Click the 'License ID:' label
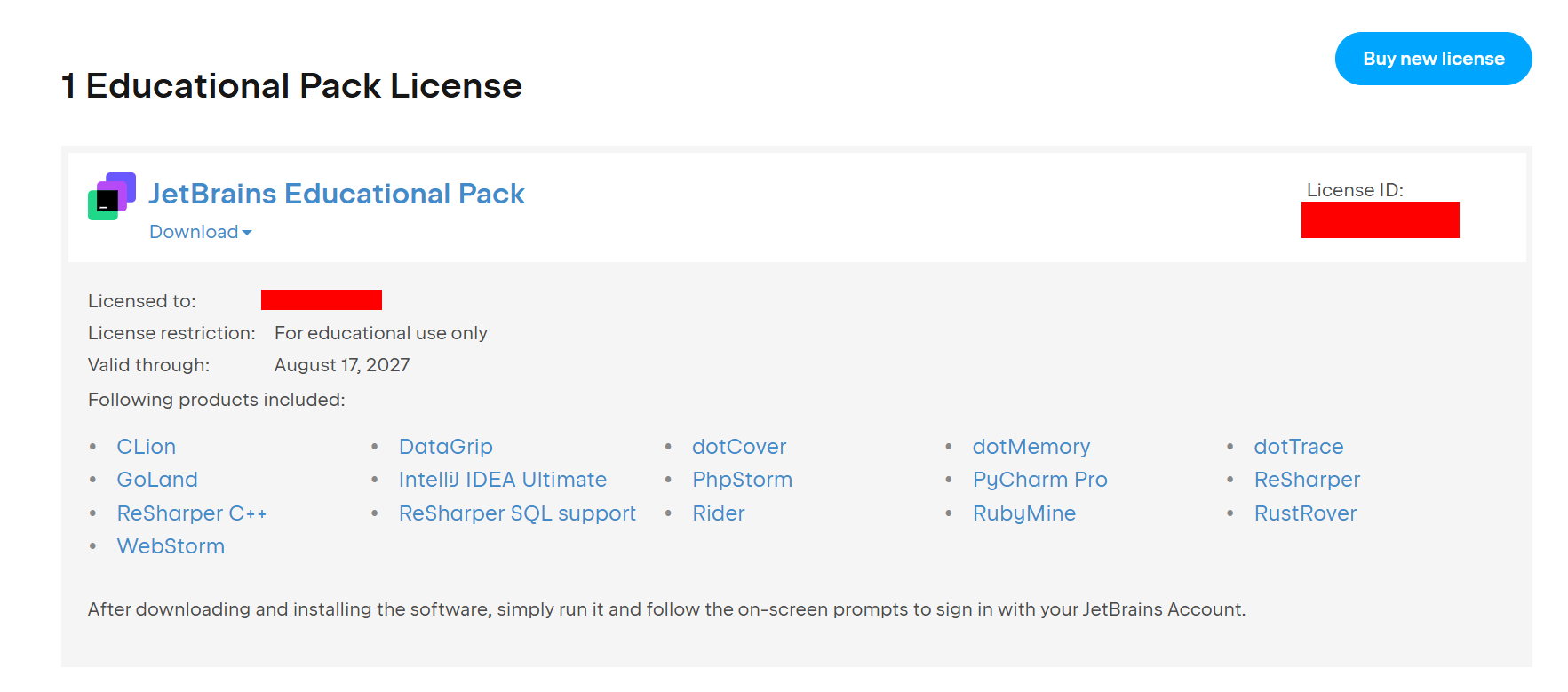 pyautogui.click(x=1355, y=190)
